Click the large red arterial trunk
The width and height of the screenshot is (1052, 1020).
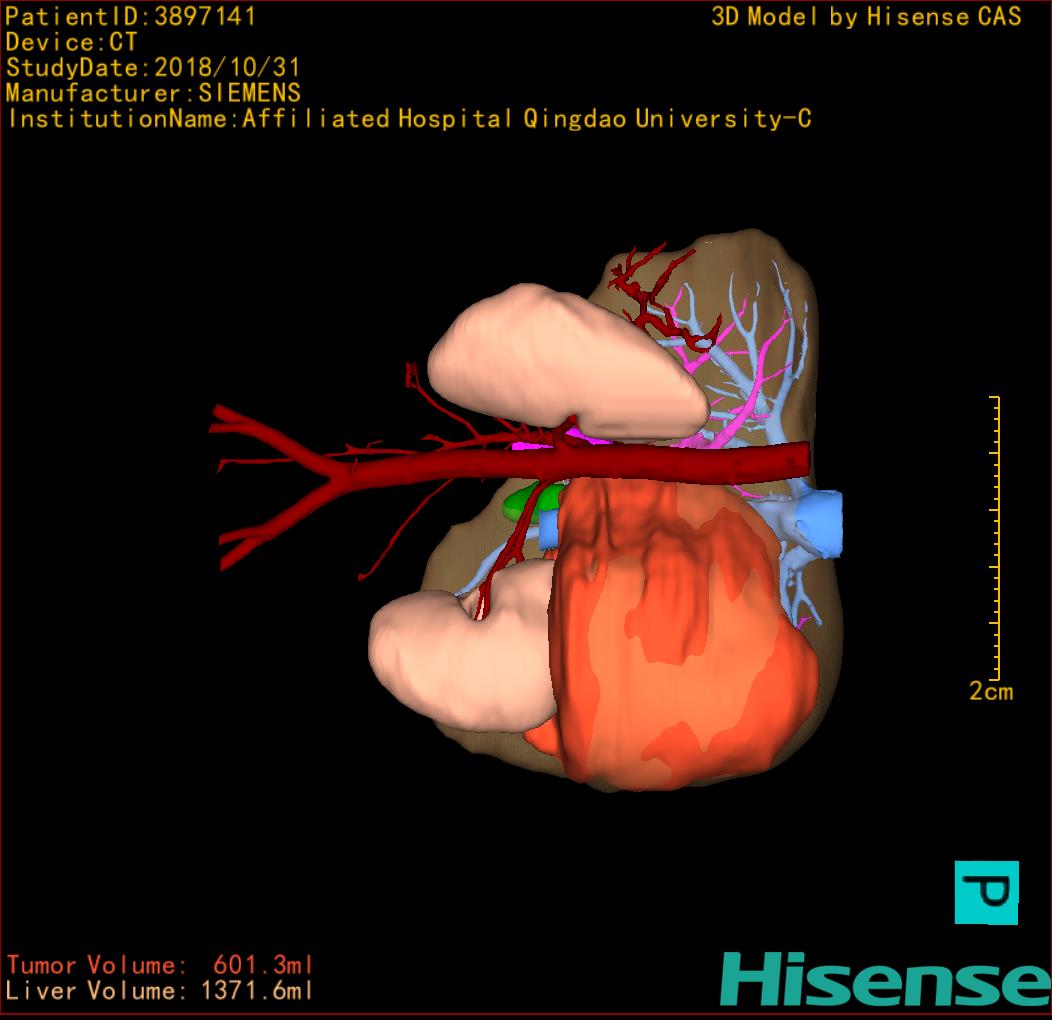click(600, 463)
